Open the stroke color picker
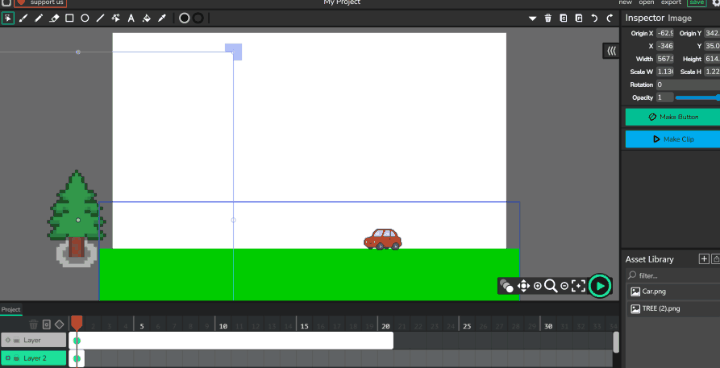This screenshot has width=720, height=368. pyautogui.click(x=198, y=18)
